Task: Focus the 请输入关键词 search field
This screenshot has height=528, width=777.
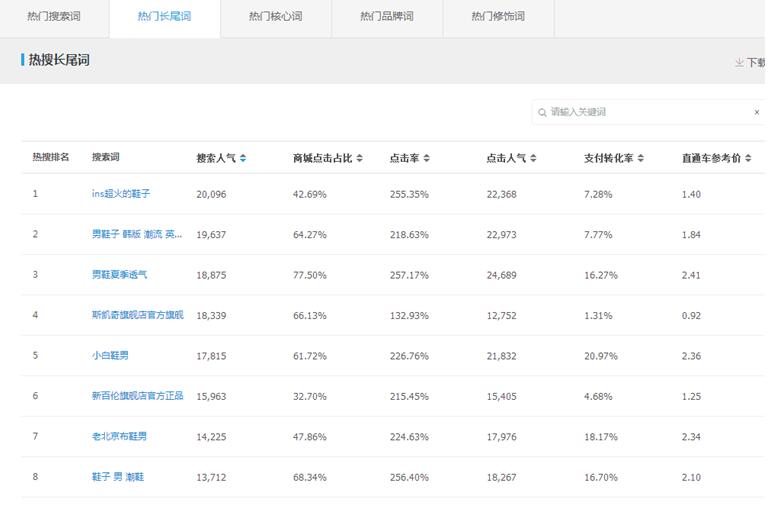Action: 645,113
